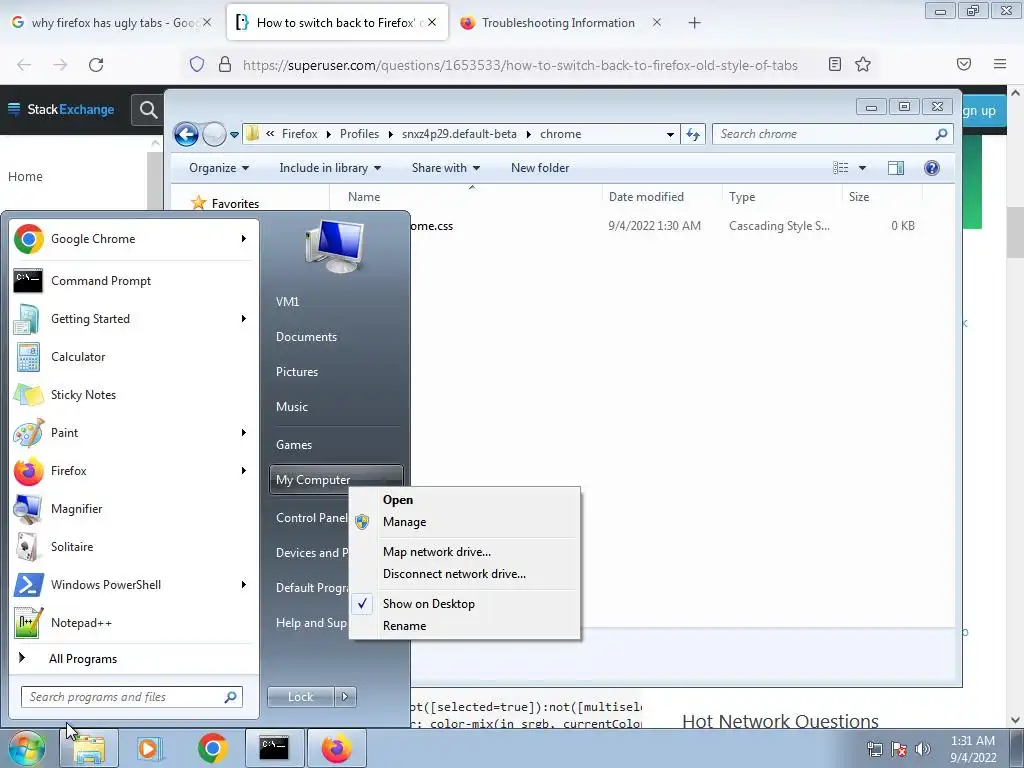Click the network tray icon
Screen dimensions: 1024x768
(x=874, y=749)
